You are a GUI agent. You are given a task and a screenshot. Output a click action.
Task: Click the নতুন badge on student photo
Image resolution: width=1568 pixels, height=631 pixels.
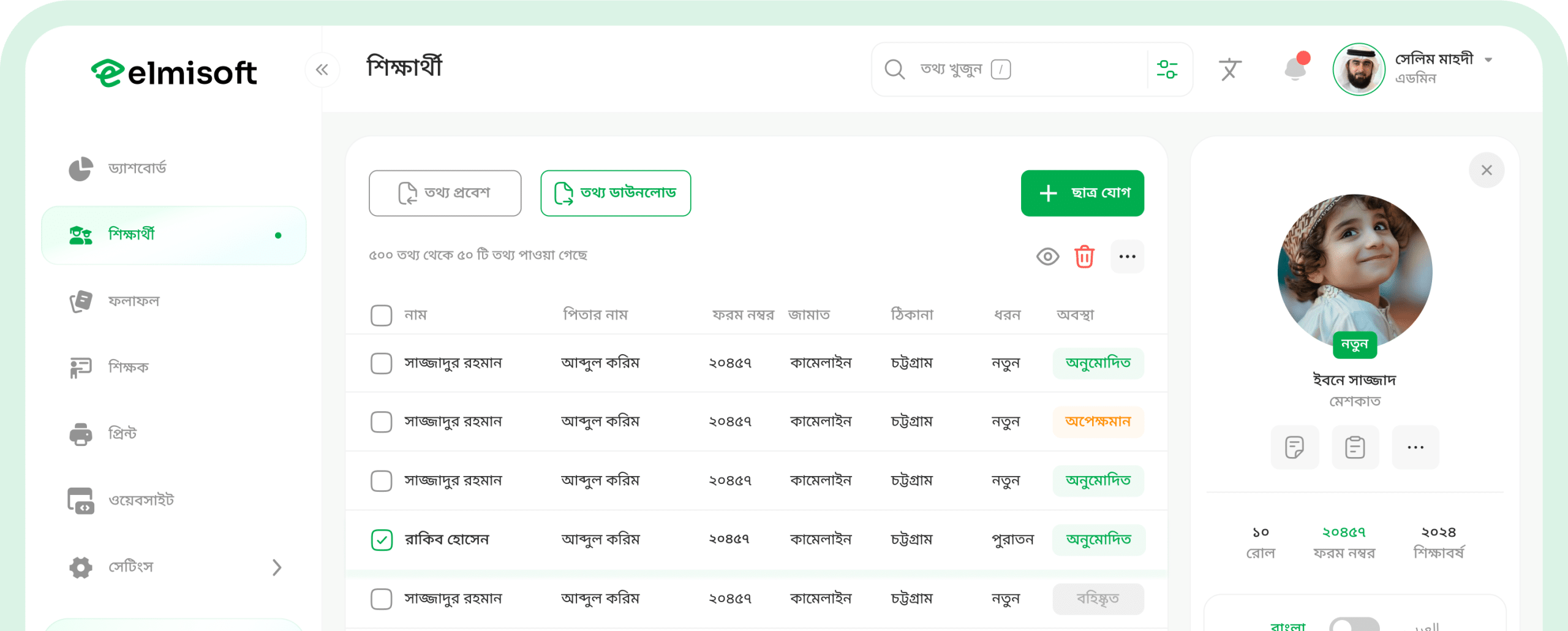tap(1355, 345)
